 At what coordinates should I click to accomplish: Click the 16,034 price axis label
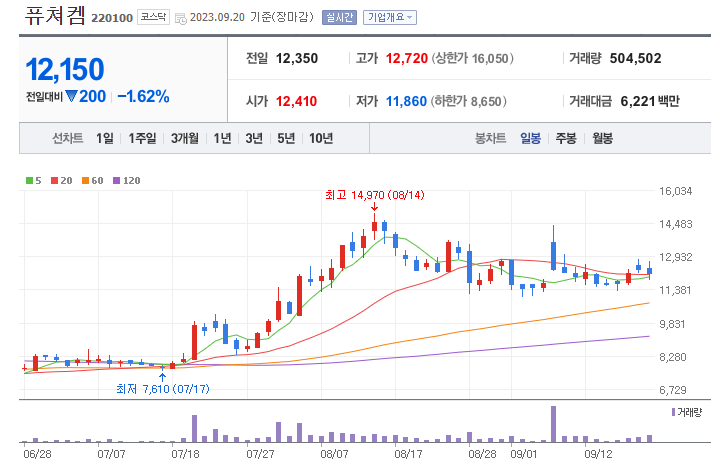(x=676, y=191)
